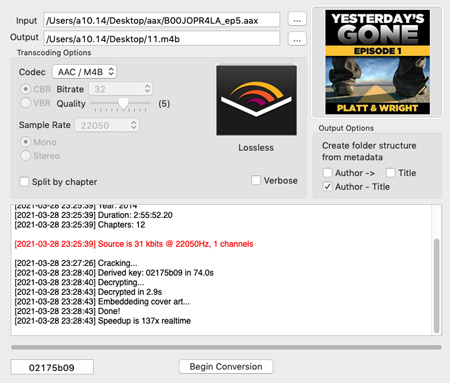Select the CBR radio button
Image resolution: width=450 pixels, height=383 pixels.
pyautogui.click(x=25, y=89)
